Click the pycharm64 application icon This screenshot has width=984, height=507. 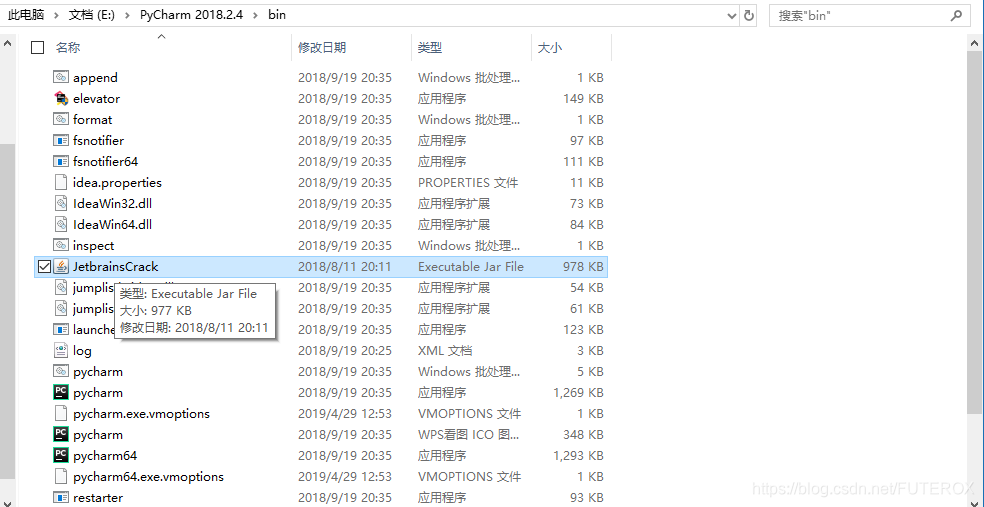coord(61,456)
